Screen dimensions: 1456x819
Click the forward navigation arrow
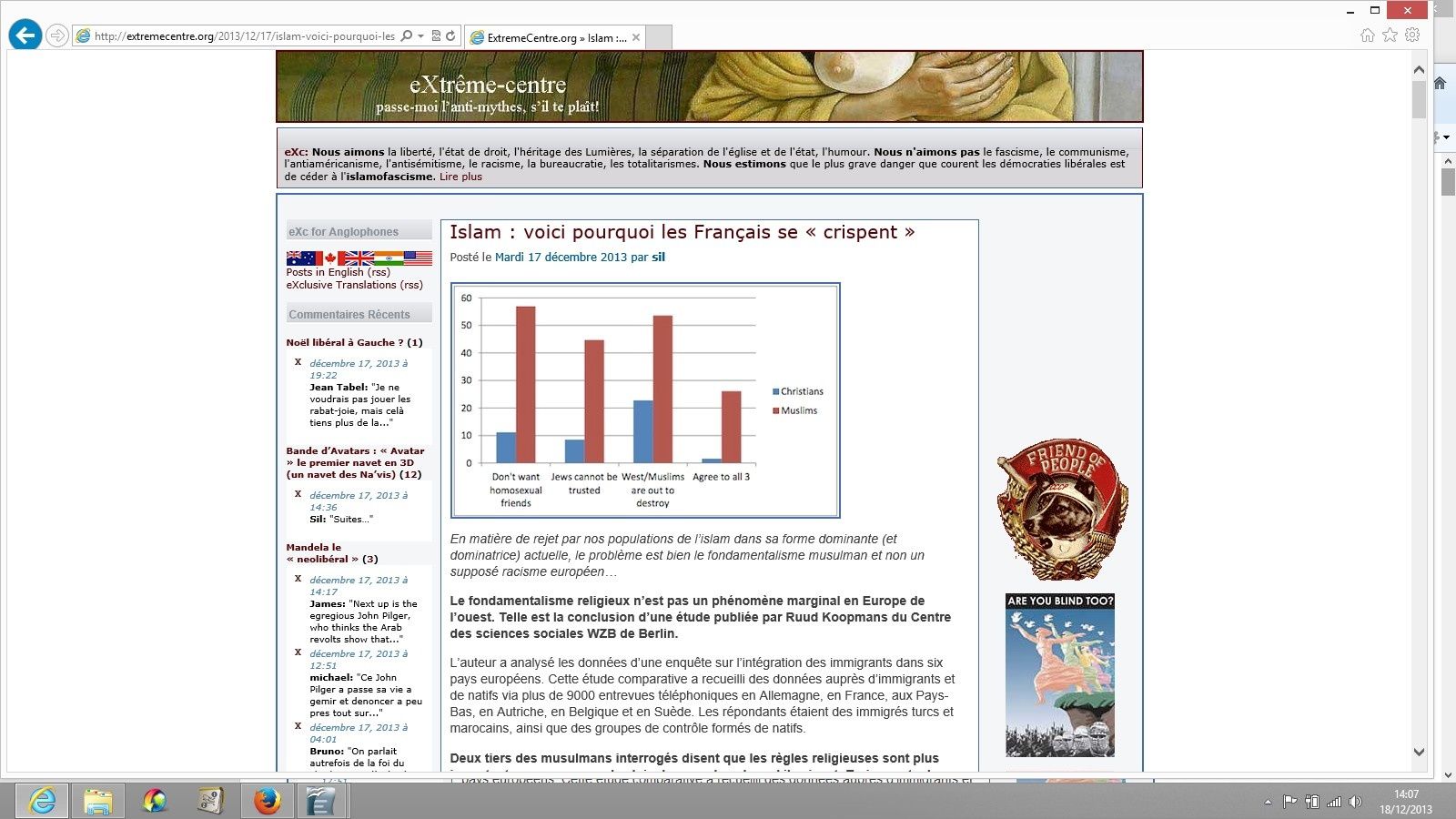[57, 35]
